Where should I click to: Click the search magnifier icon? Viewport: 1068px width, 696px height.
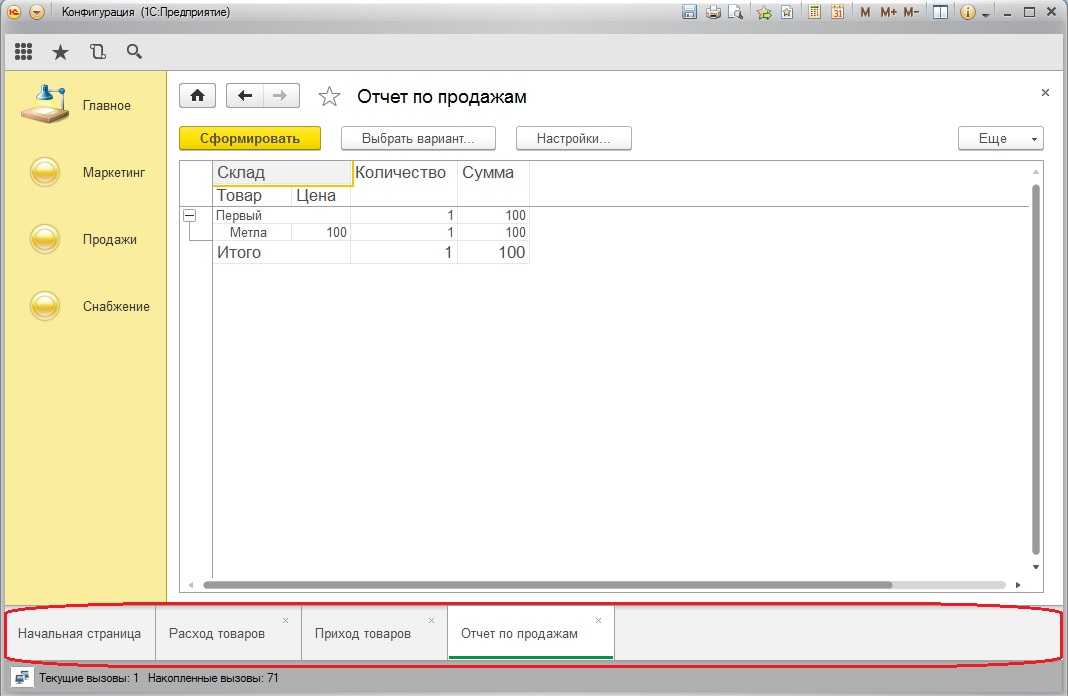[x=134, y=52]
